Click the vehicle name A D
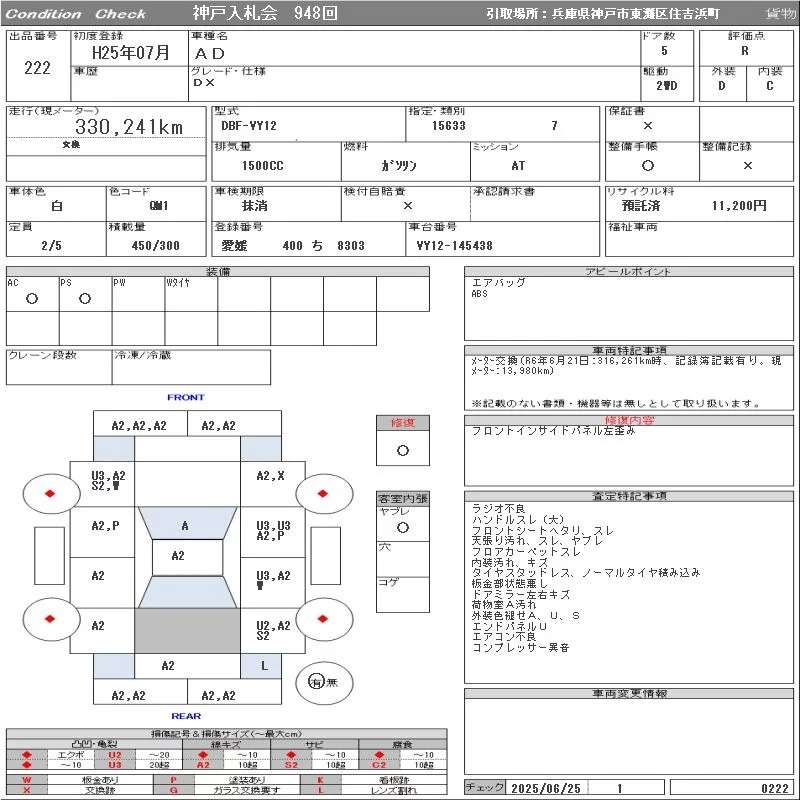The image size is (800, 800). point(210,54)
